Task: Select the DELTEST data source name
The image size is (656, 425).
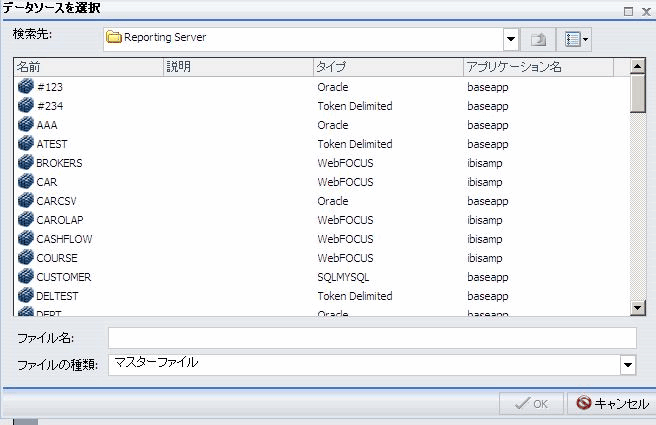Action: 57,296
